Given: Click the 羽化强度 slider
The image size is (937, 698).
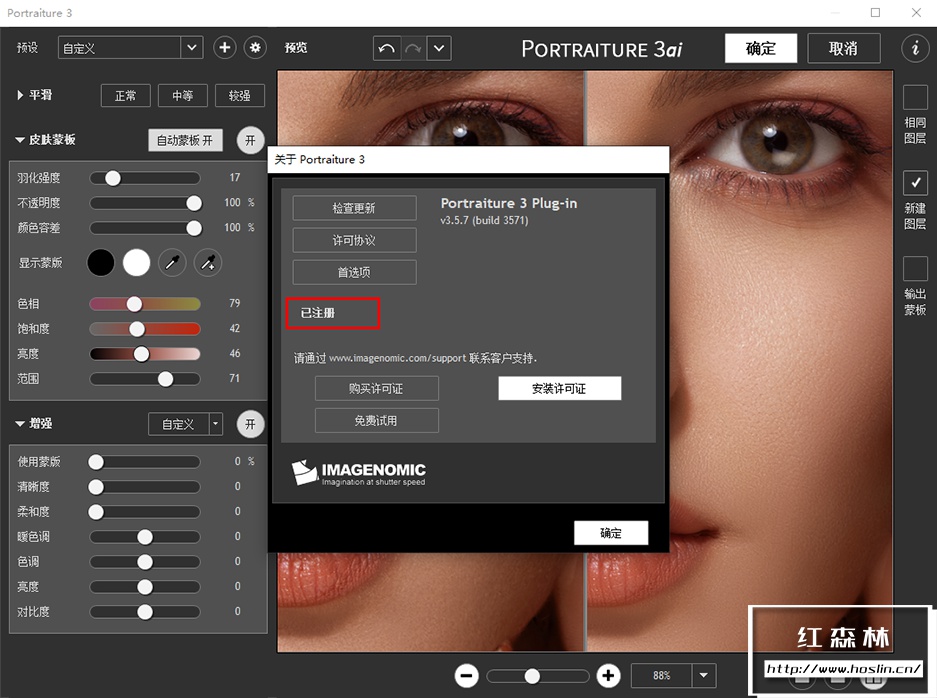Looking at the screenshot, I should coord(145,177).
